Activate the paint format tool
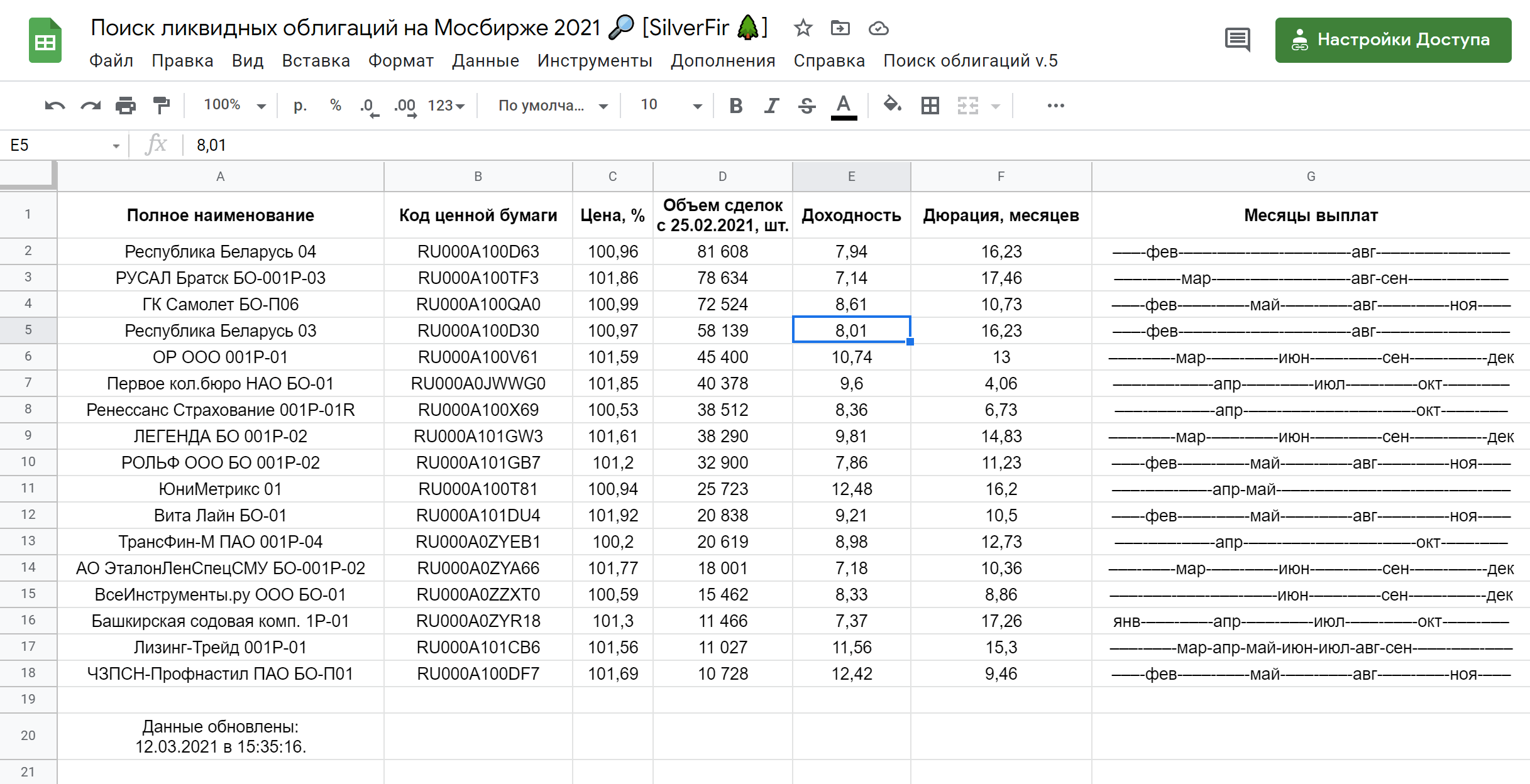This screenshot has width=1530, height=784. click(x=162, y=106)
